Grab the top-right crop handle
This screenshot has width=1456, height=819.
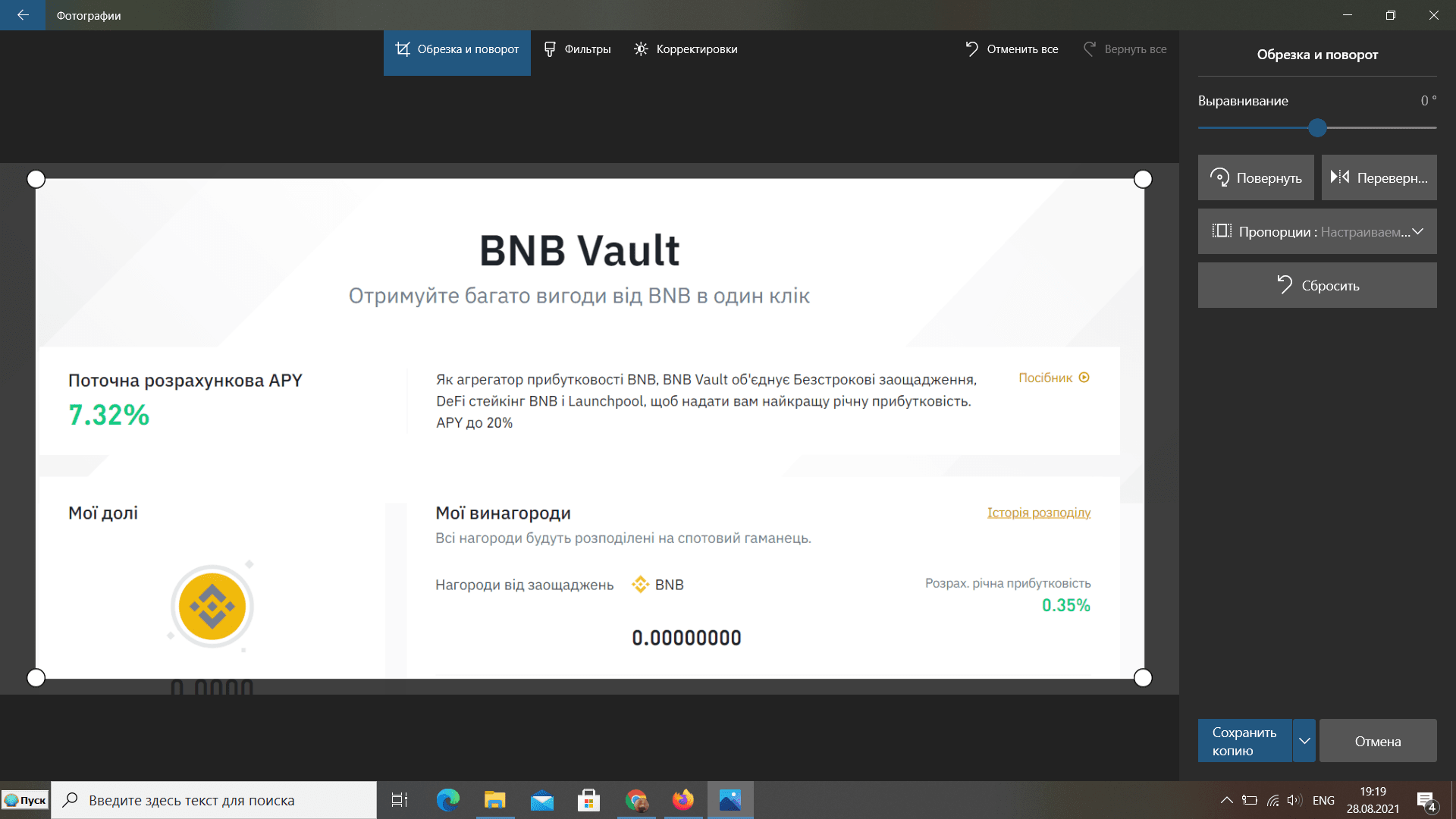pyautogui.click(x=1143, y=179)
